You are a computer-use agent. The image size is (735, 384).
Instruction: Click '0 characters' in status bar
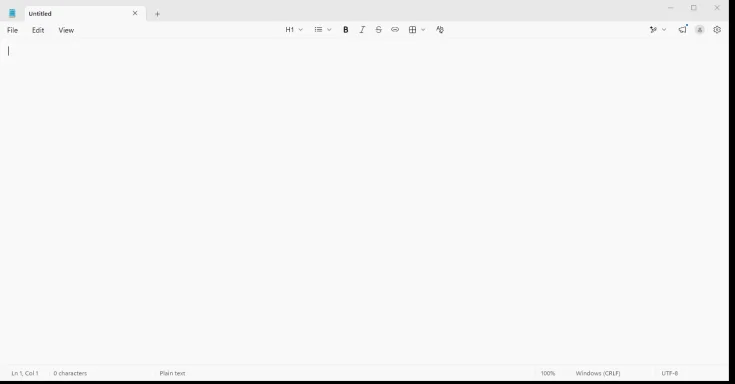click(70, 373)
